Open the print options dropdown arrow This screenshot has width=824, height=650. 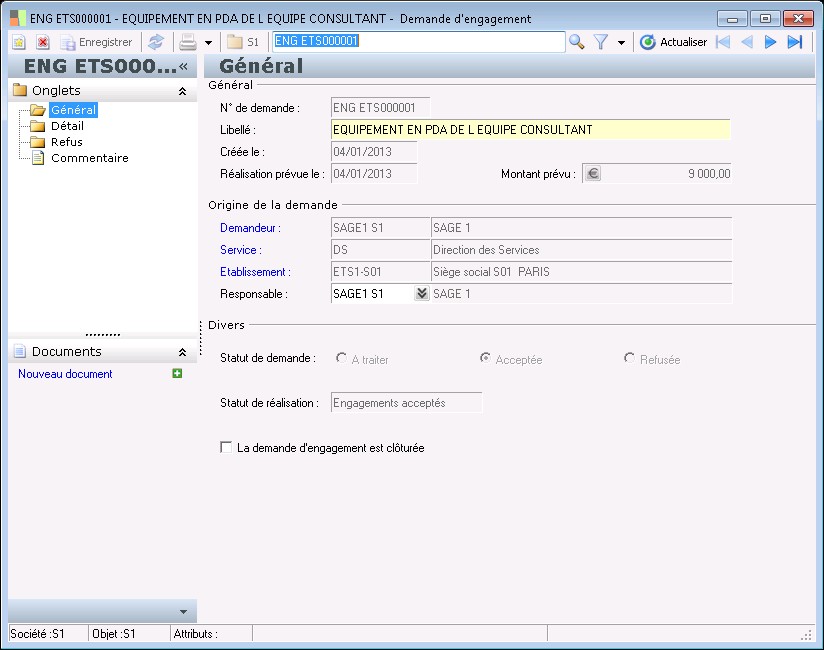(208, 42)
